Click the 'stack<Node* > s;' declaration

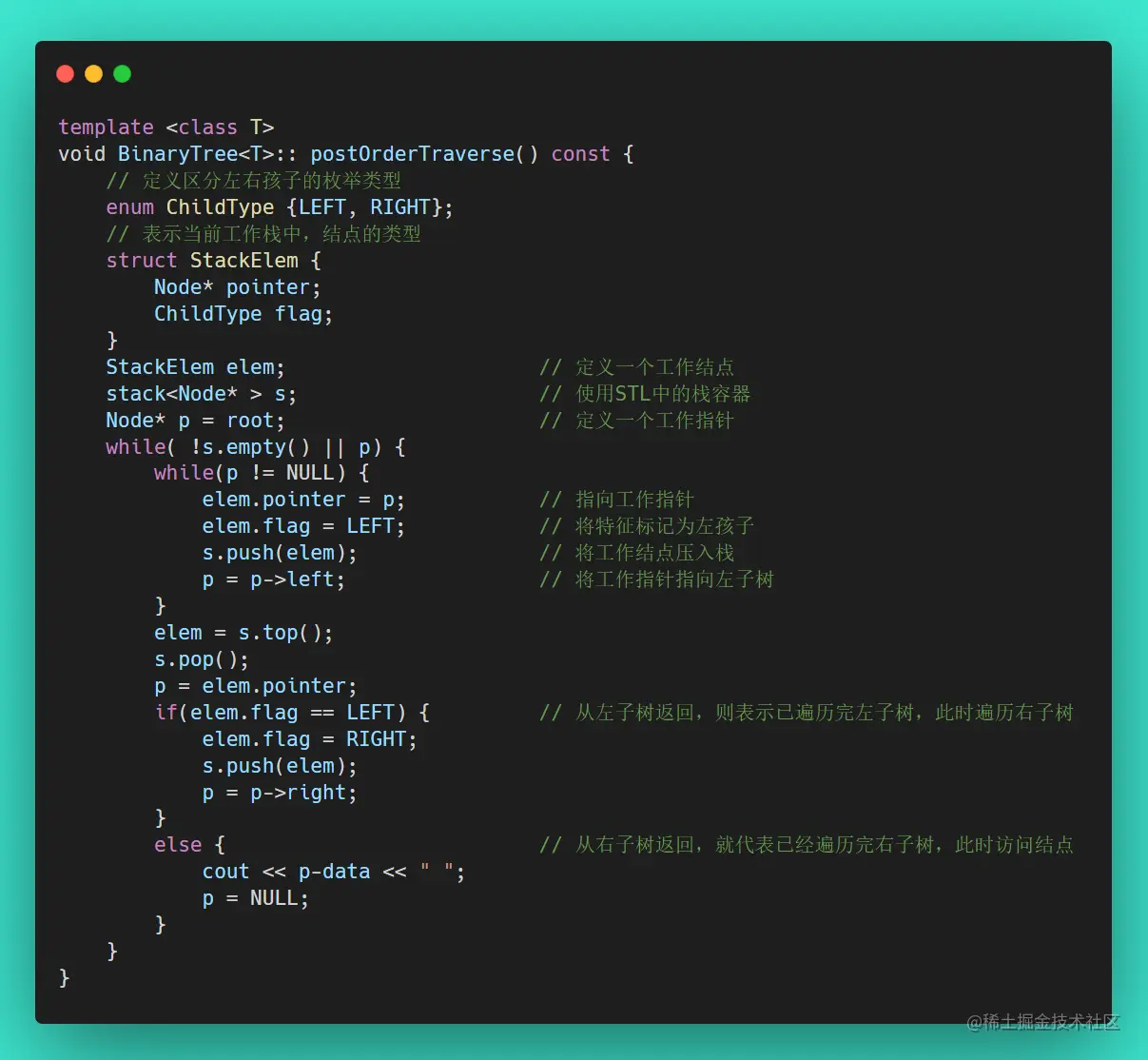pos(202,394)
